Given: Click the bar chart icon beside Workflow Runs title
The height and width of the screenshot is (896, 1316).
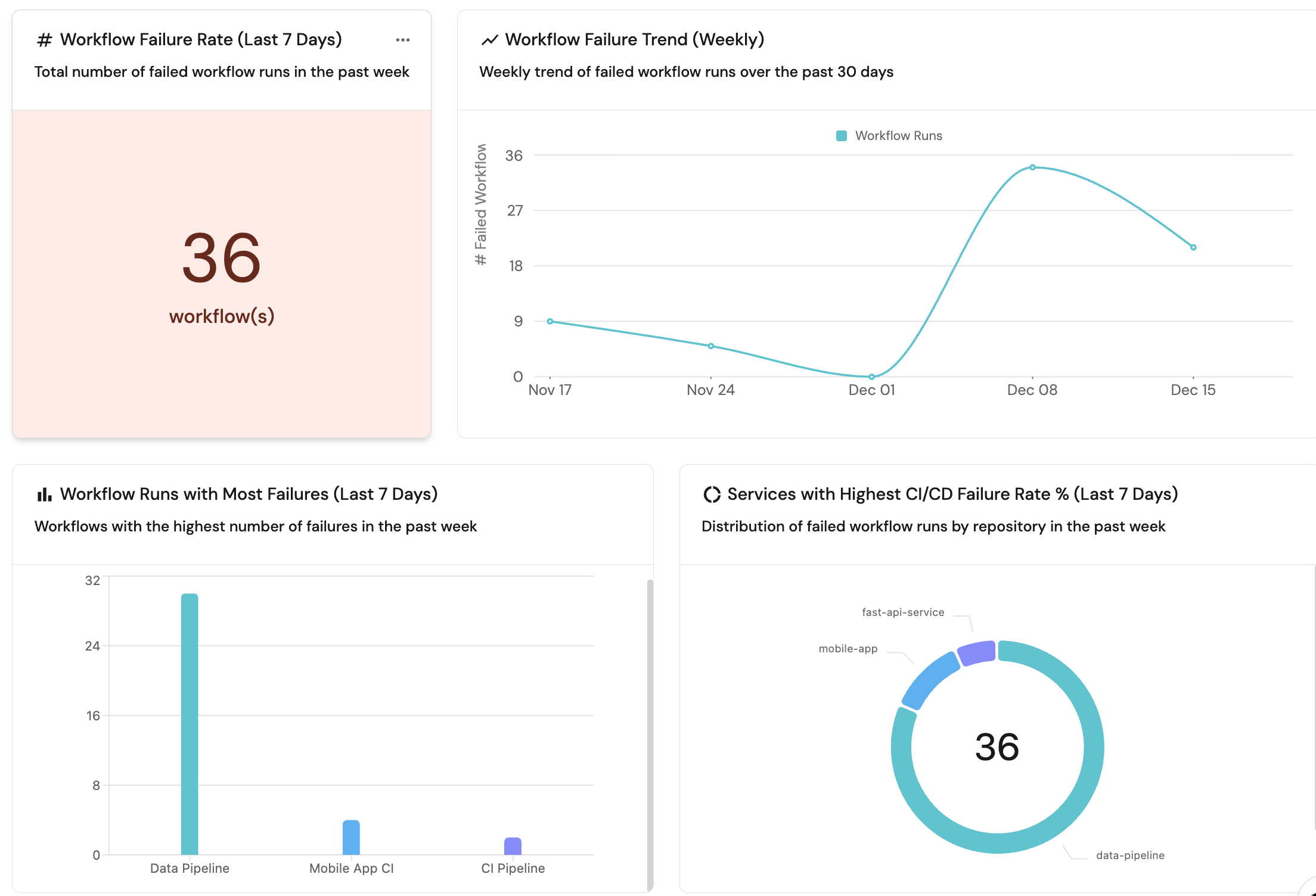Looking at the screenshot, I should click(x=45, y=494).
